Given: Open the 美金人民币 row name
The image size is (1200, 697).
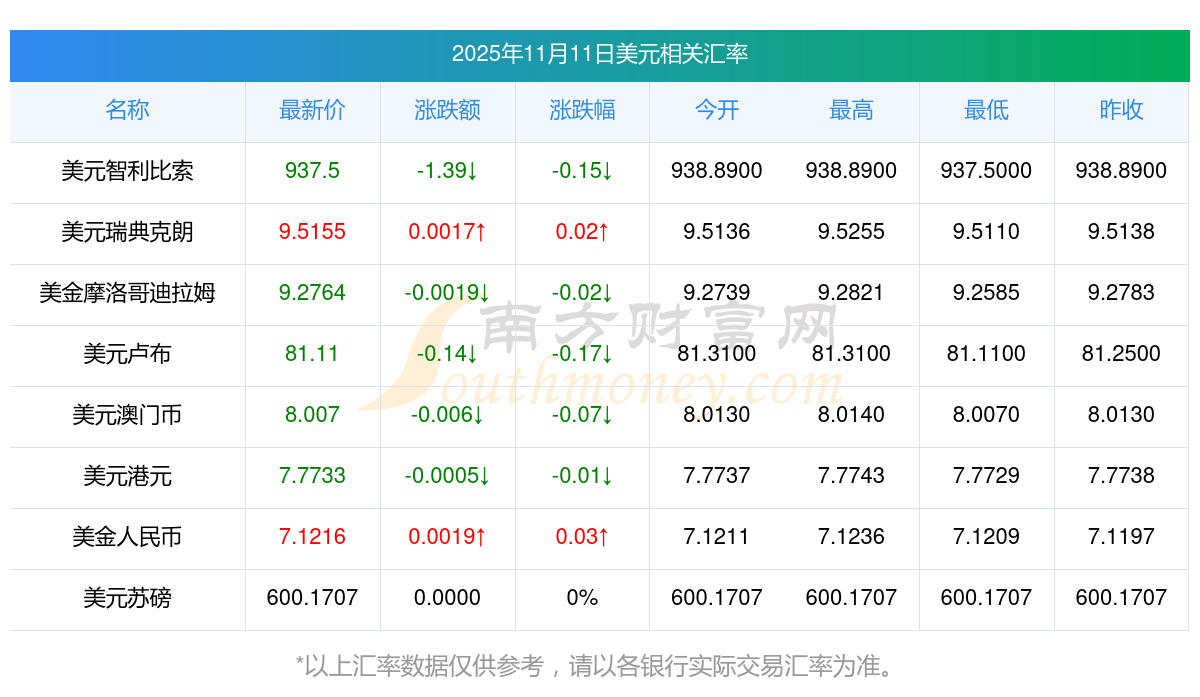Looking at the screenshot, I should point(127,537).
